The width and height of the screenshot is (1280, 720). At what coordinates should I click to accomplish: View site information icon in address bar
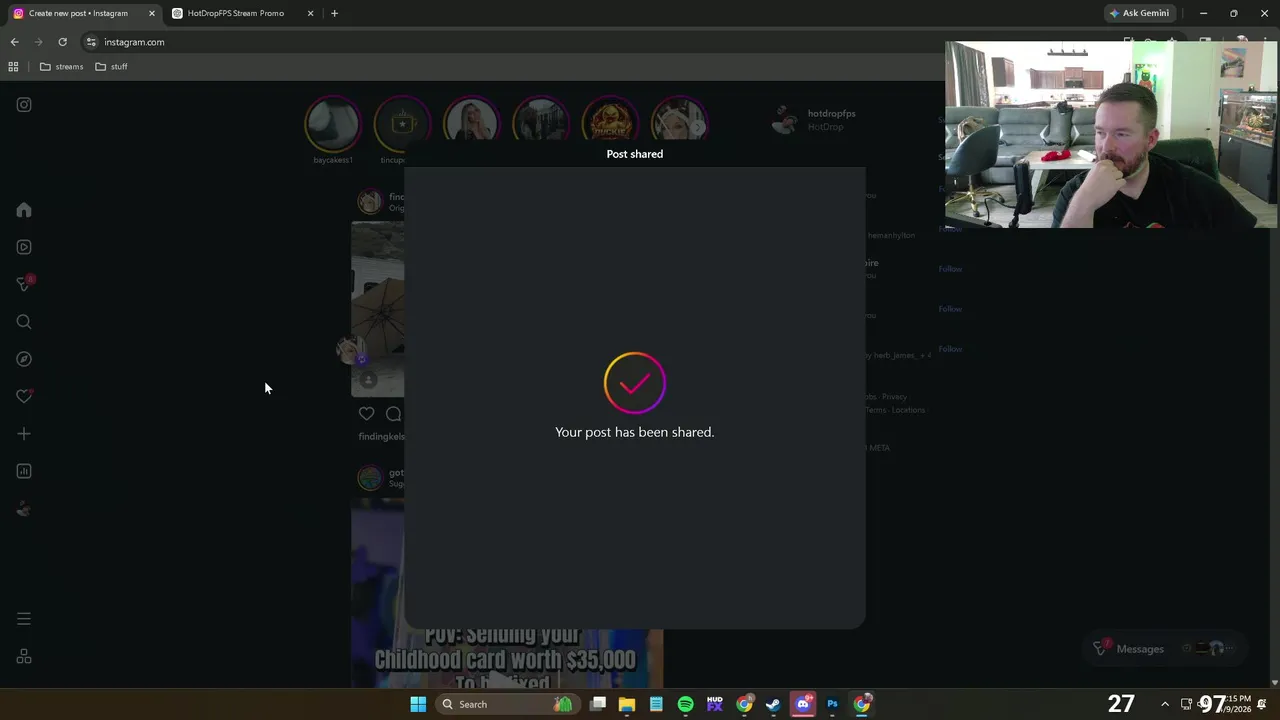pos(91,42)
